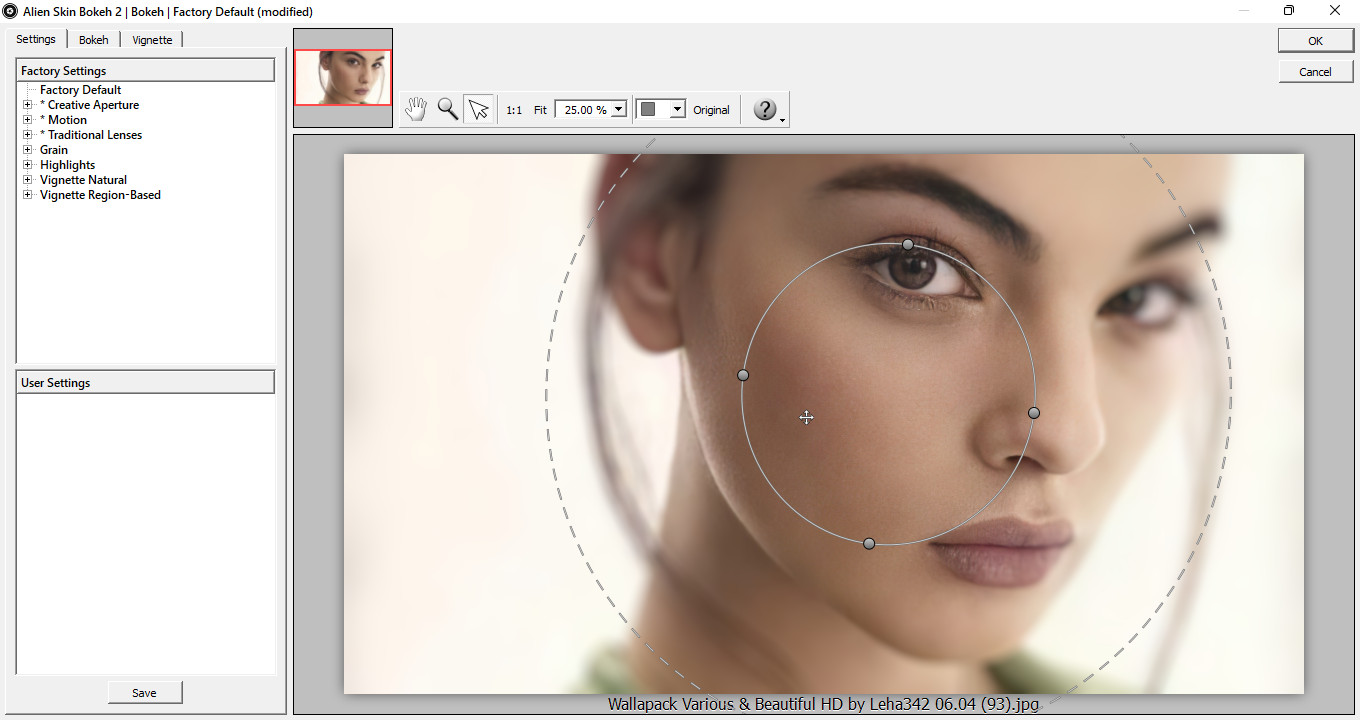The image size is (1360, 720).
Task: Click the Help question mark icon
Action: (765, 110)
